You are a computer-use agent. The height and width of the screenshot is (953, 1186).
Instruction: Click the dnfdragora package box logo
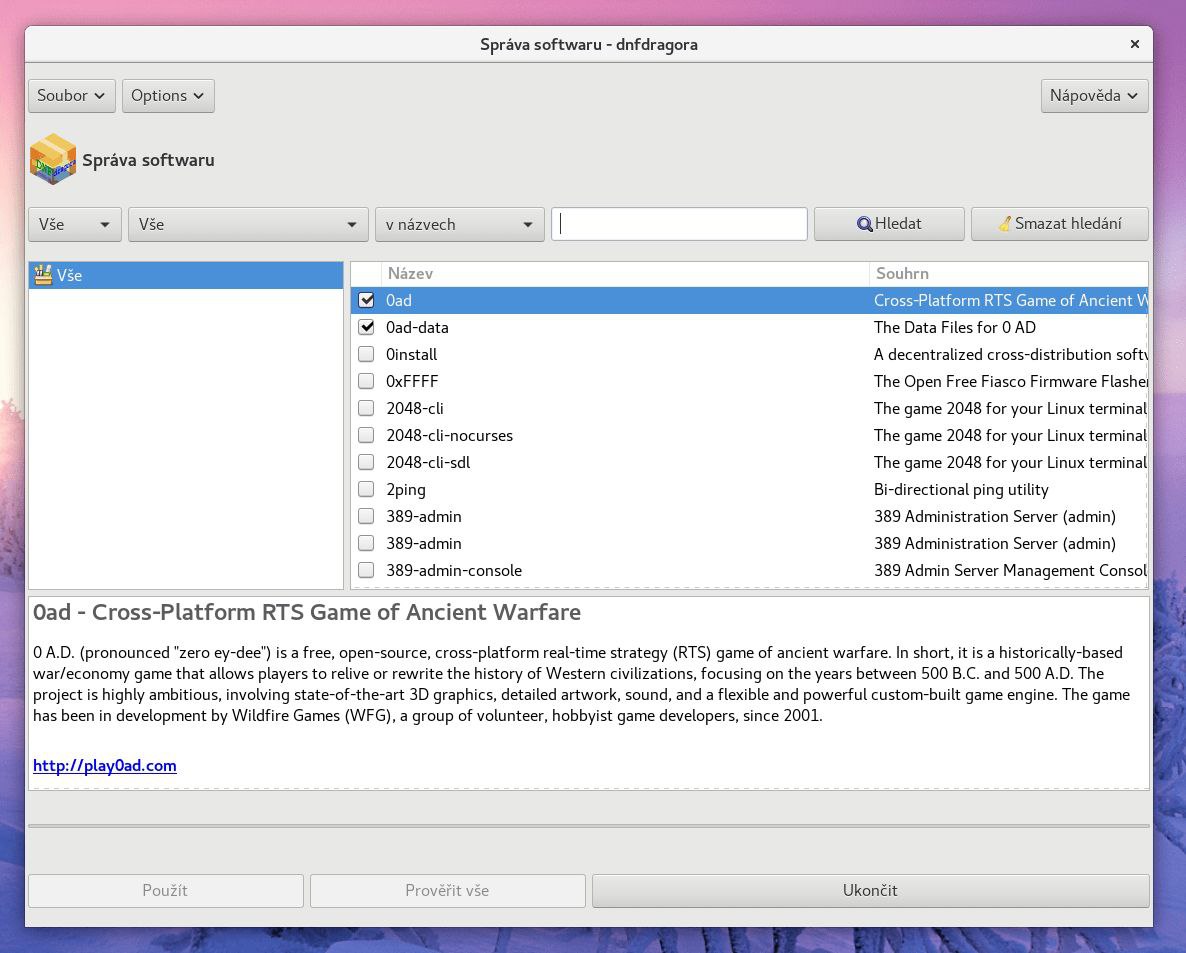(53, 160)
